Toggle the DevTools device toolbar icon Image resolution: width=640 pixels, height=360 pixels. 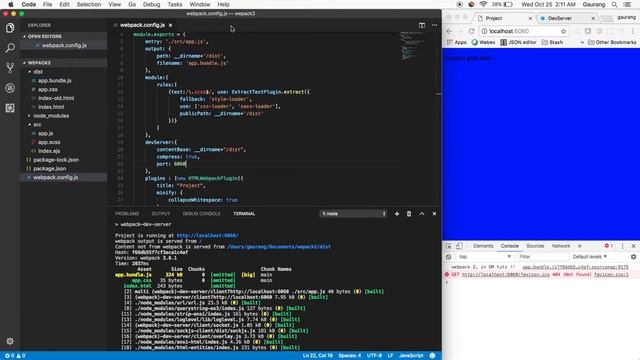[x=459, y=246]
